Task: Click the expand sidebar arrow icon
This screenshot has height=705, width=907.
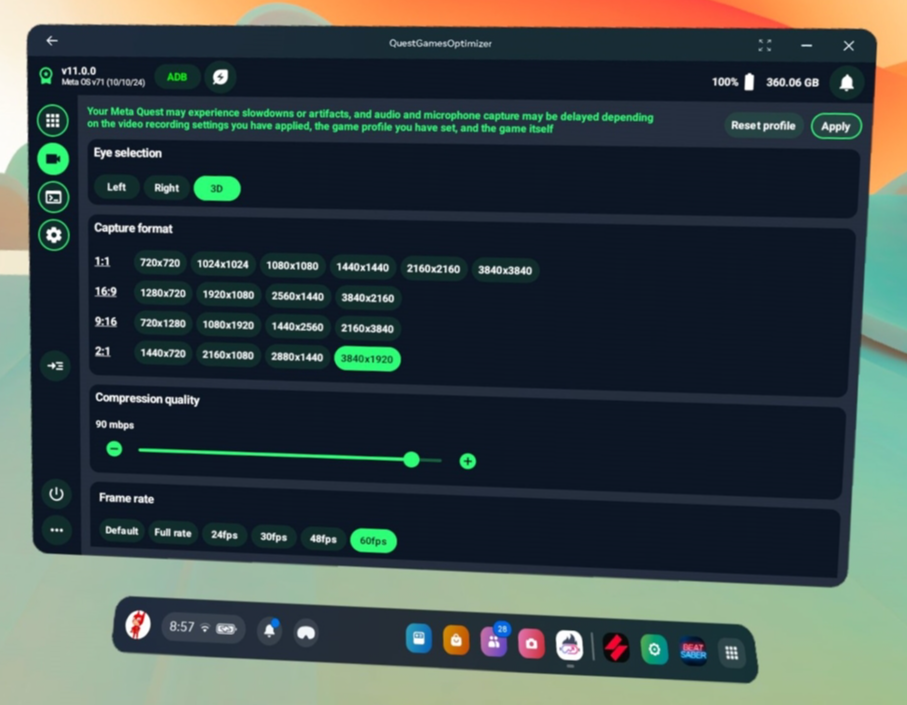Action: [56, 366]
